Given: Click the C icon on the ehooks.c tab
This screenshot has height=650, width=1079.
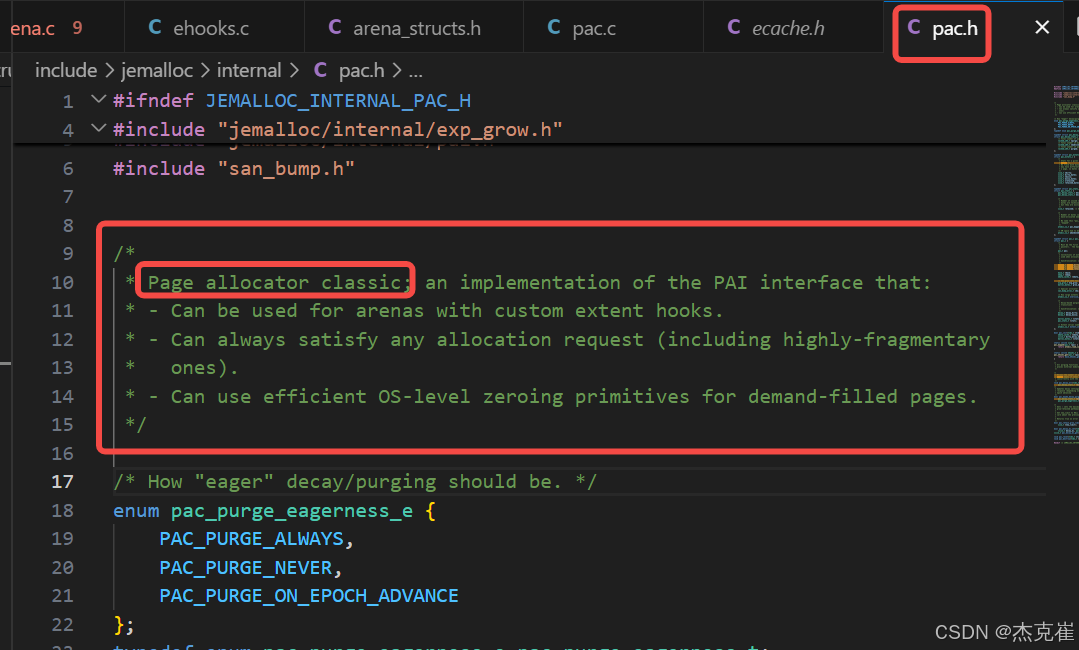Looking at the screenshot, I should click(154, 27).
